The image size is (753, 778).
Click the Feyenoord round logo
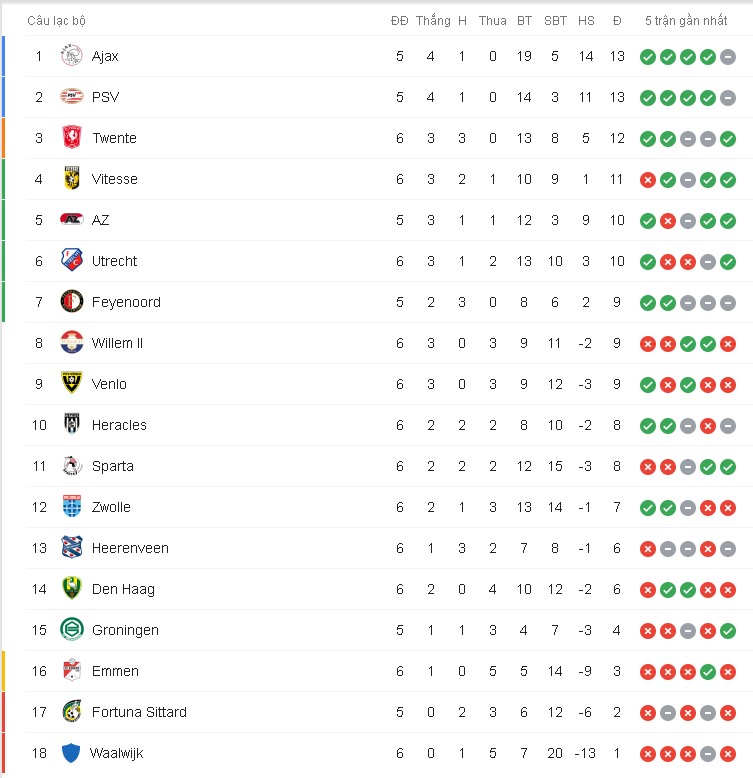point(71,302)
